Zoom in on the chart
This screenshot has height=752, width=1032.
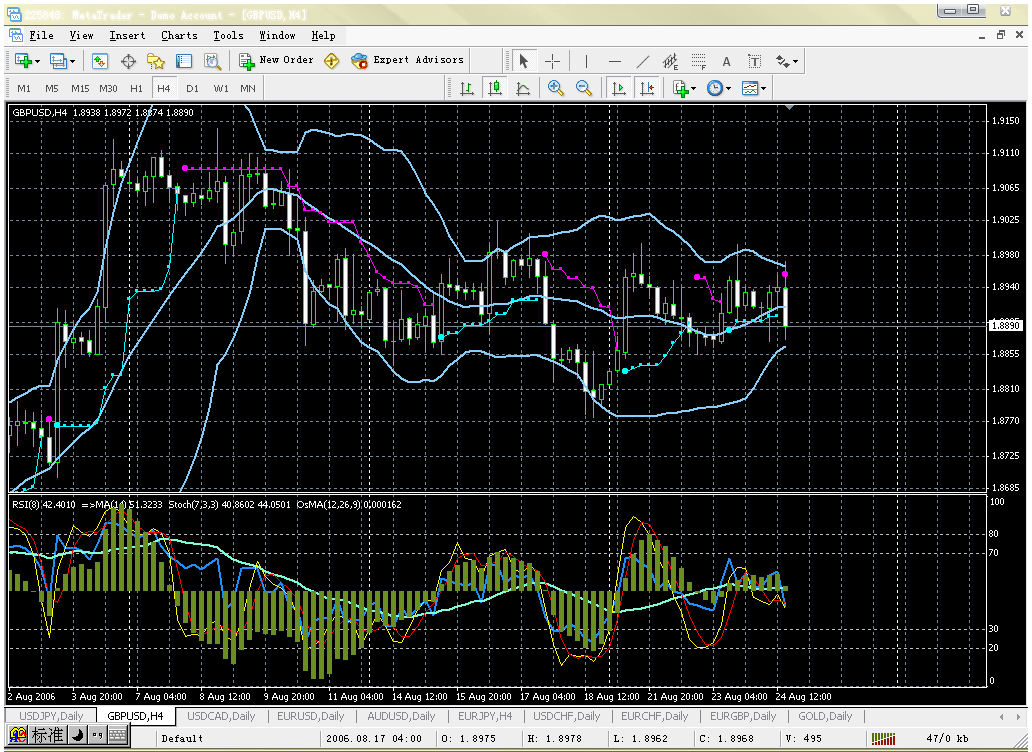[x=556, y=88]
